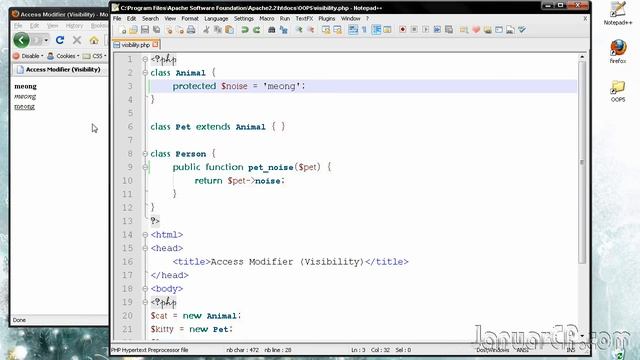Viewport: 640px width, 360px height.
Task: Collapse the class Animal fold marker on line 2
Action: [145, 73]
